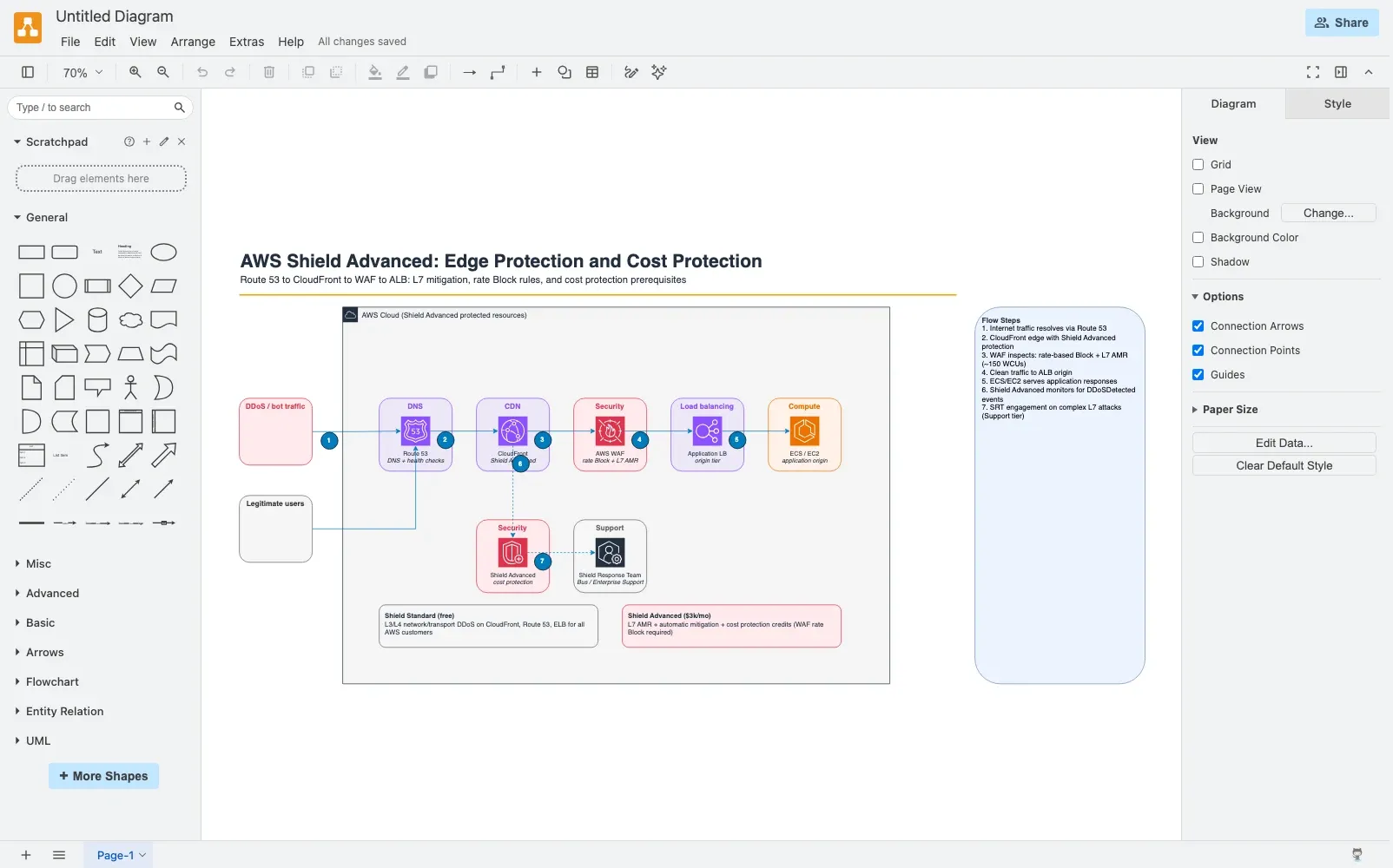Open the waypoints connector style icon
Viewport: 1393px width, 868px height.
click(x=498, y=73)
